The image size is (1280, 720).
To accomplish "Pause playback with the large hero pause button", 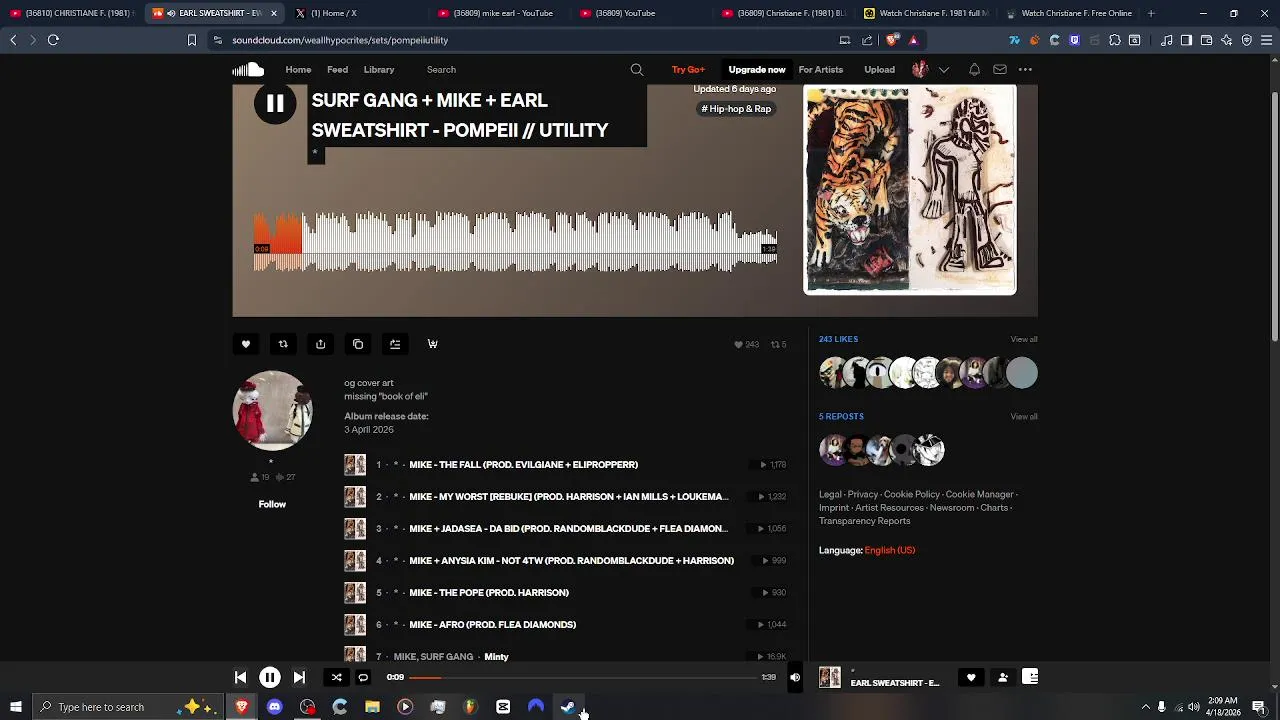I will (x=275, y=103).
